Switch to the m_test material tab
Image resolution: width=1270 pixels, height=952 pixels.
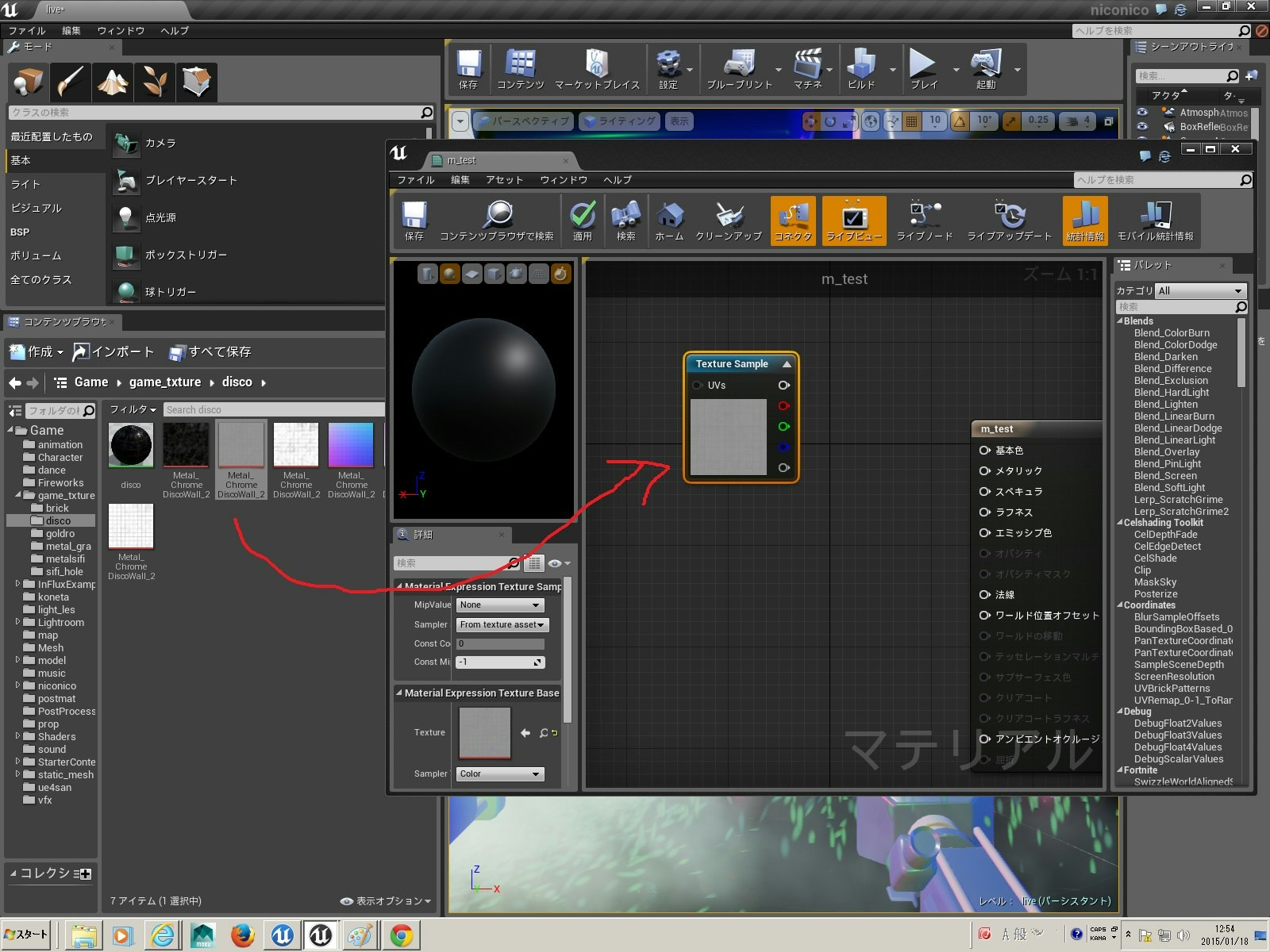tap(500, 160)
